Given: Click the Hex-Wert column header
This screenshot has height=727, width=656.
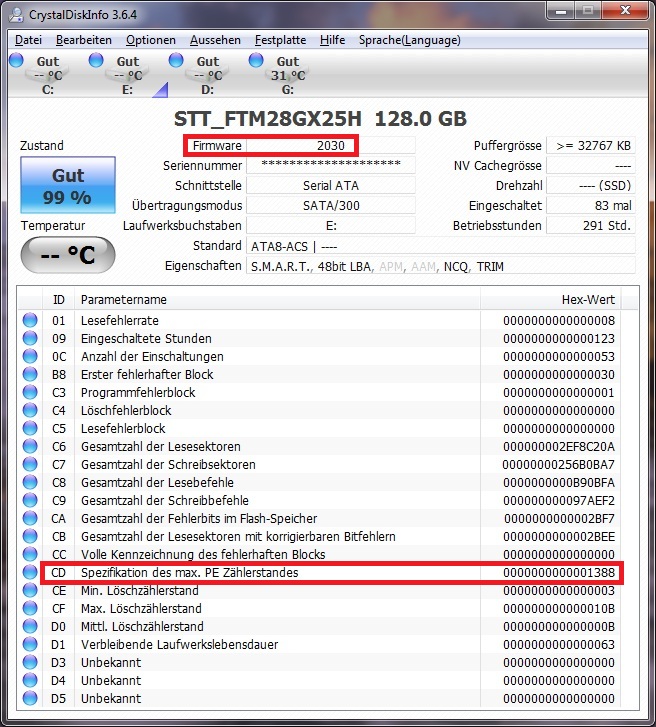Looking at the screenshot, I should 550,300.
